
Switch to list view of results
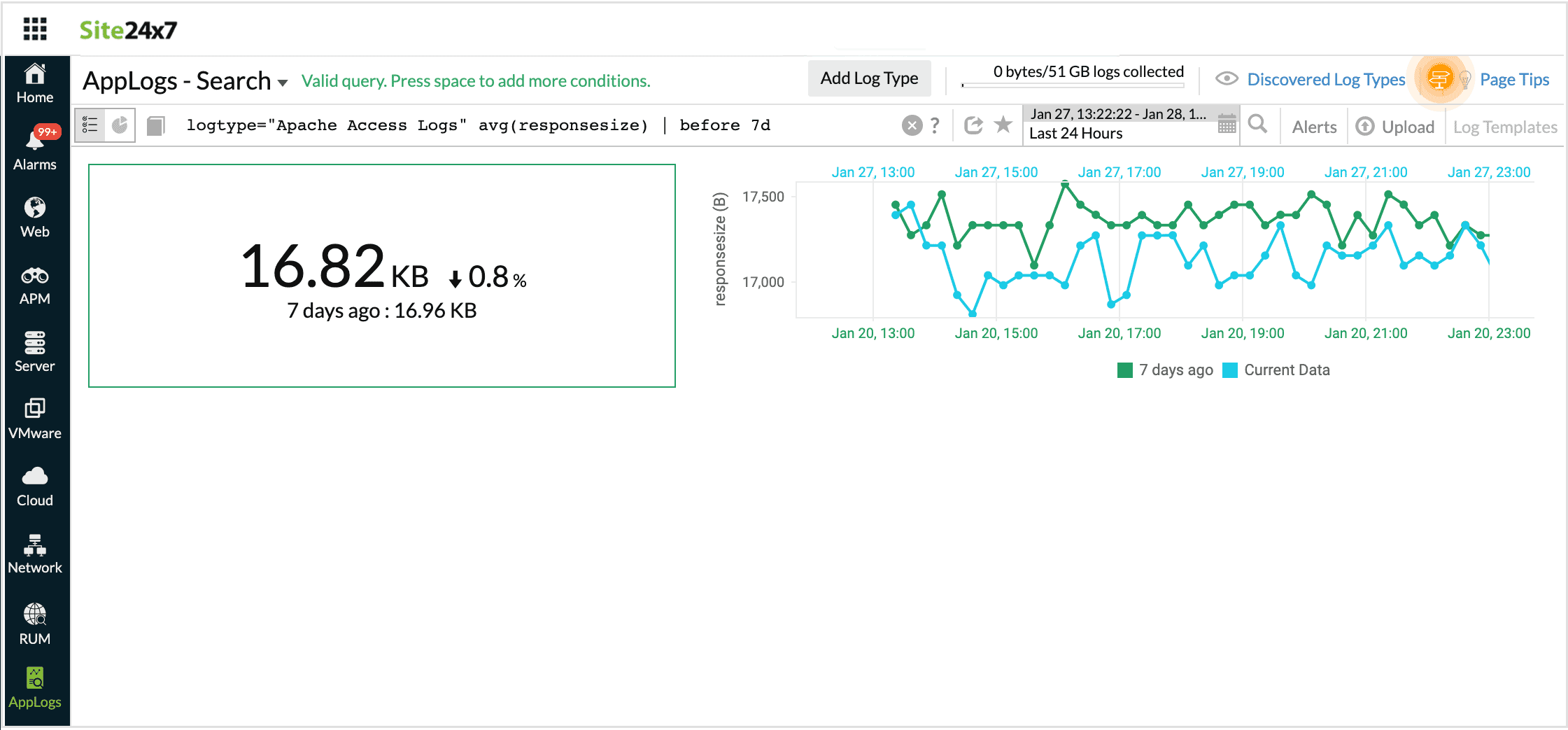pyautogui.click(x=90, y=125)
